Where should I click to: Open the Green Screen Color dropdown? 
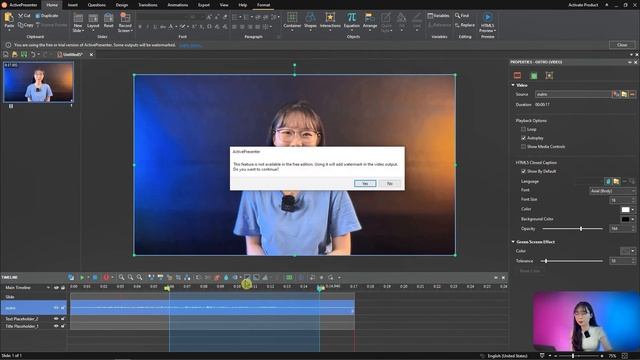coord(633,251)
